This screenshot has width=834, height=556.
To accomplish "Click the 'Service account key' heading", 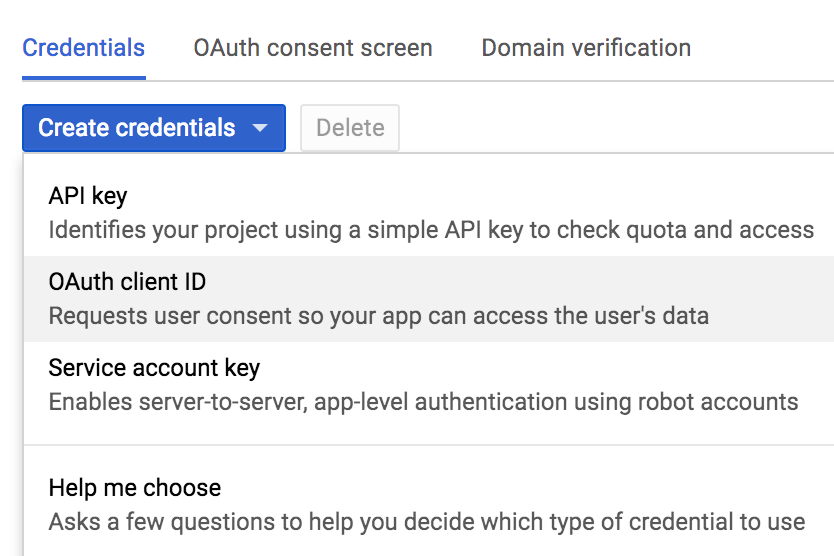I will [x=154, y=368].
